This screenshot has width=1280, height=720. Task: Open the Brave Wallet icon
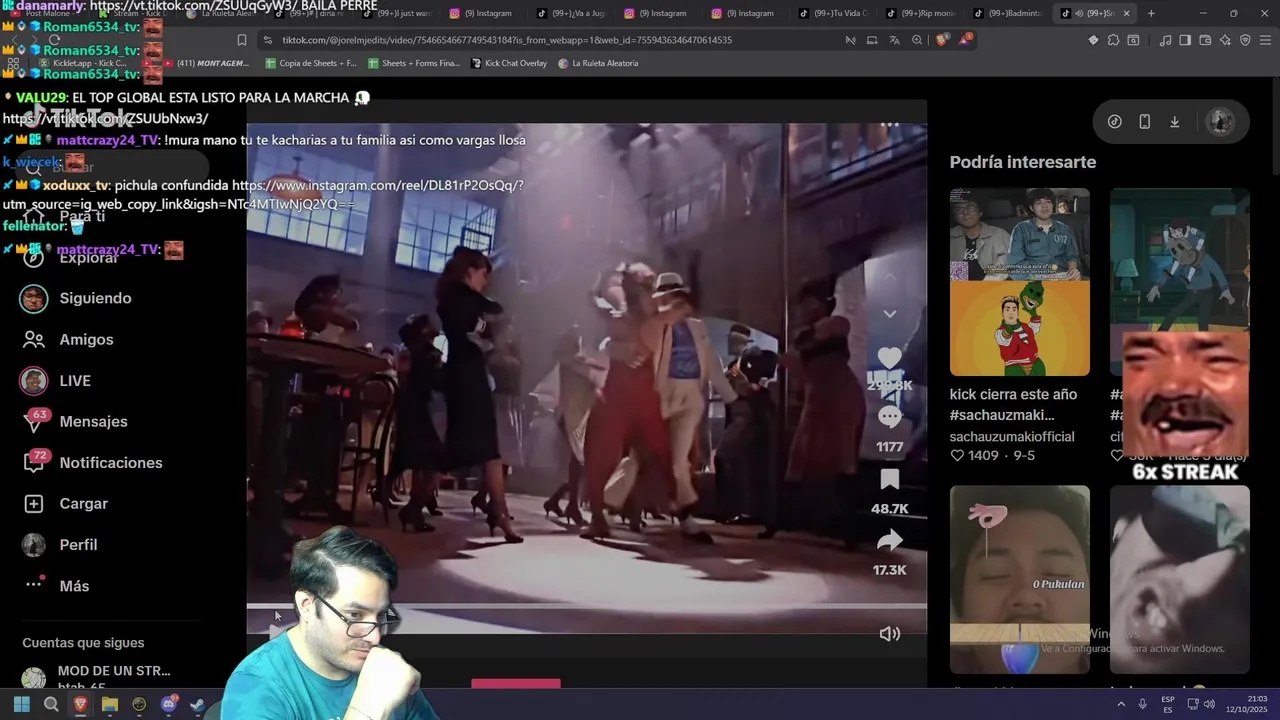(1205, 40)
